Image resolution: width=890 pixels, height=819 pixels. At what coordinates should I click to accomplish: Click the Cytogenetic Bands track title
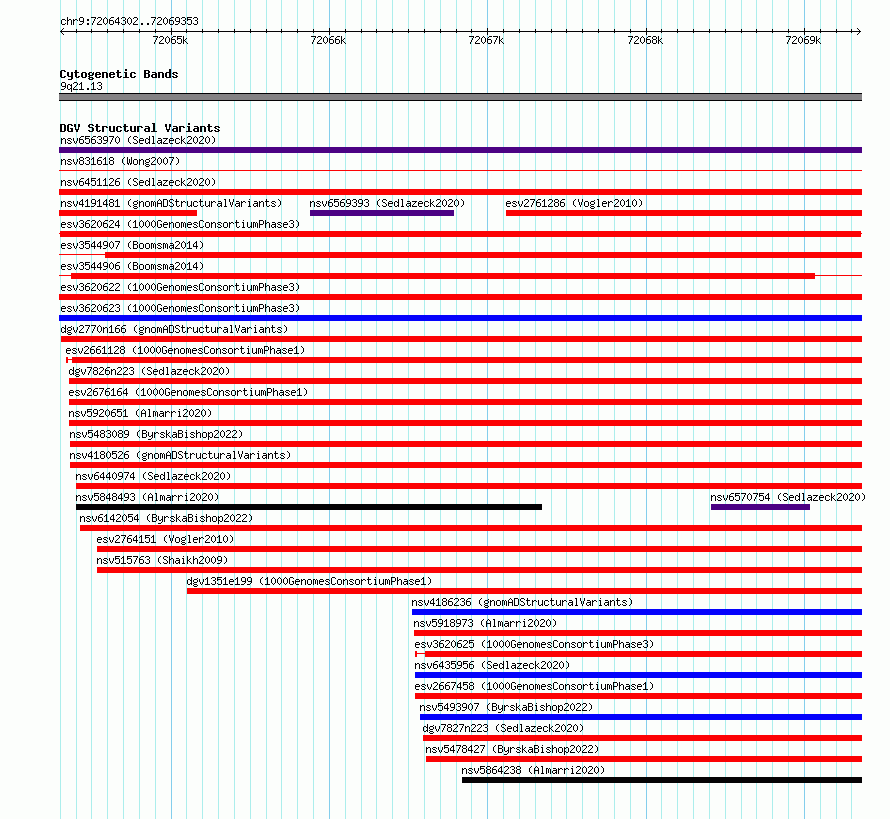click(119, 74)
